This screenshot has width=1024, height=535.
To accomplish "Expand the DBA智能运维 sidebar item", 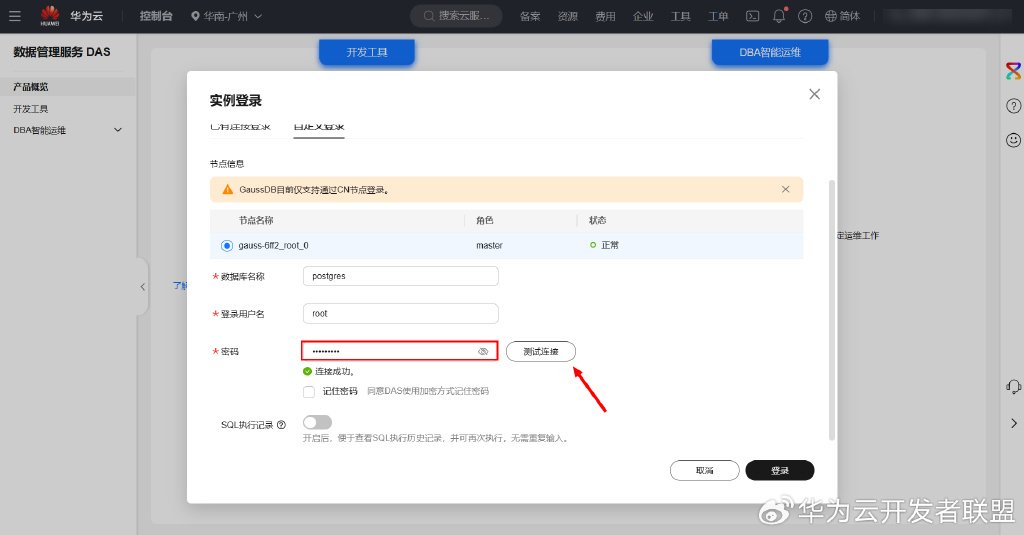I will click(68, 130).
